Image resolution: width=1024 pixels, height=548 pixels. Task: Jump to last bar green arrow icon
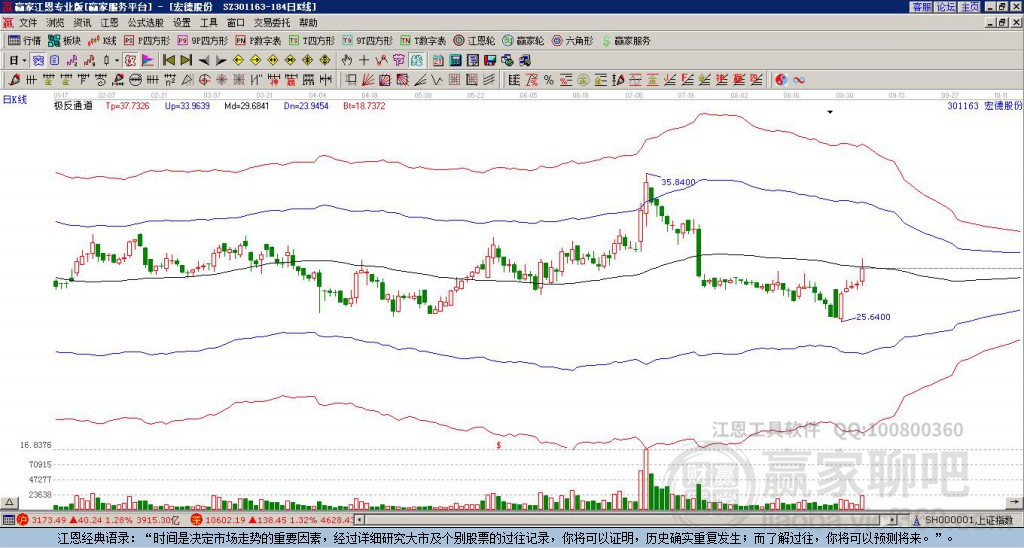[186, 60]
